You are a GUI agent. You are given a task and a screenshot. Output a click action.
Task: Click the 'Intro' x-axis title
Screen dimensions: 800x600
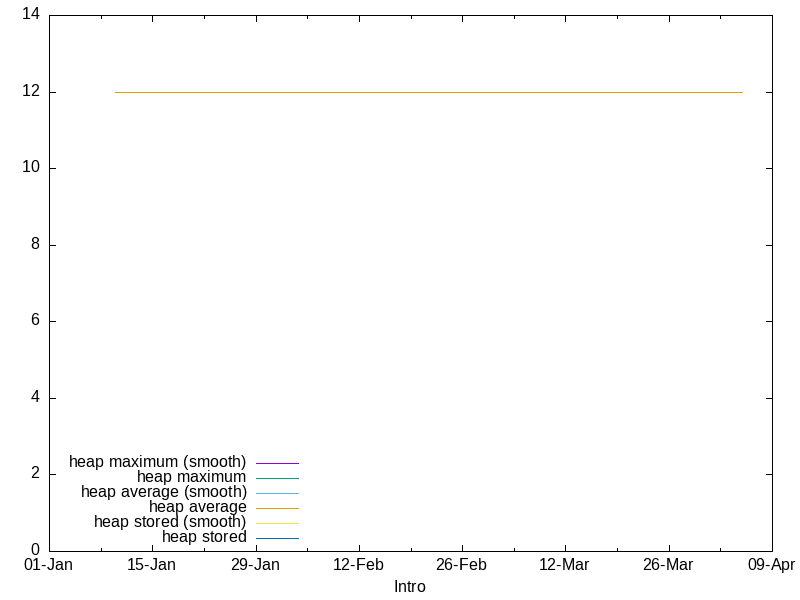410,587
